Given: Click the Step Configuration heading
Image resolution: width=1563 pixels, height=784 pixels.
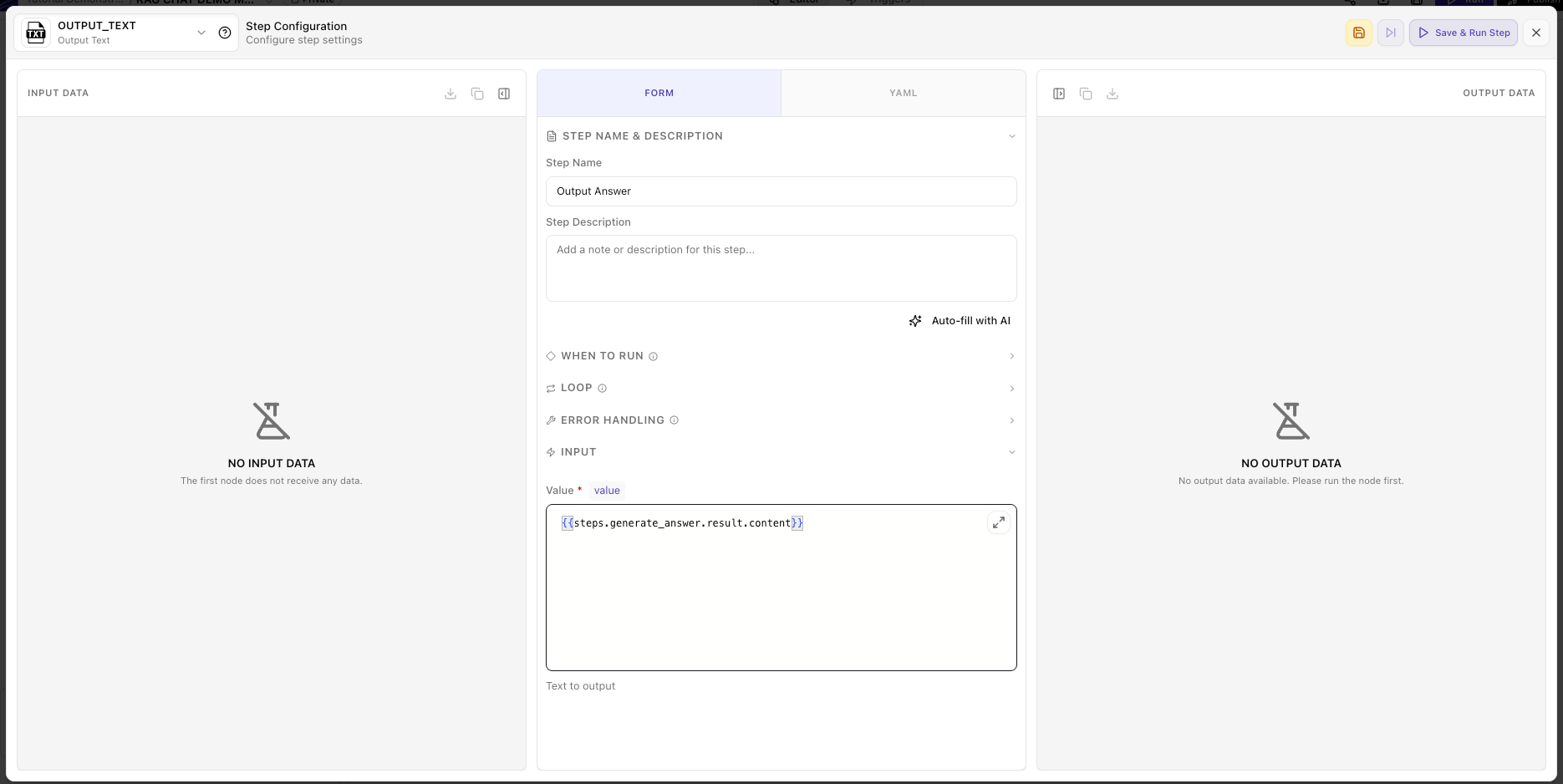Looking at the screenshot, I should point(296,26).
